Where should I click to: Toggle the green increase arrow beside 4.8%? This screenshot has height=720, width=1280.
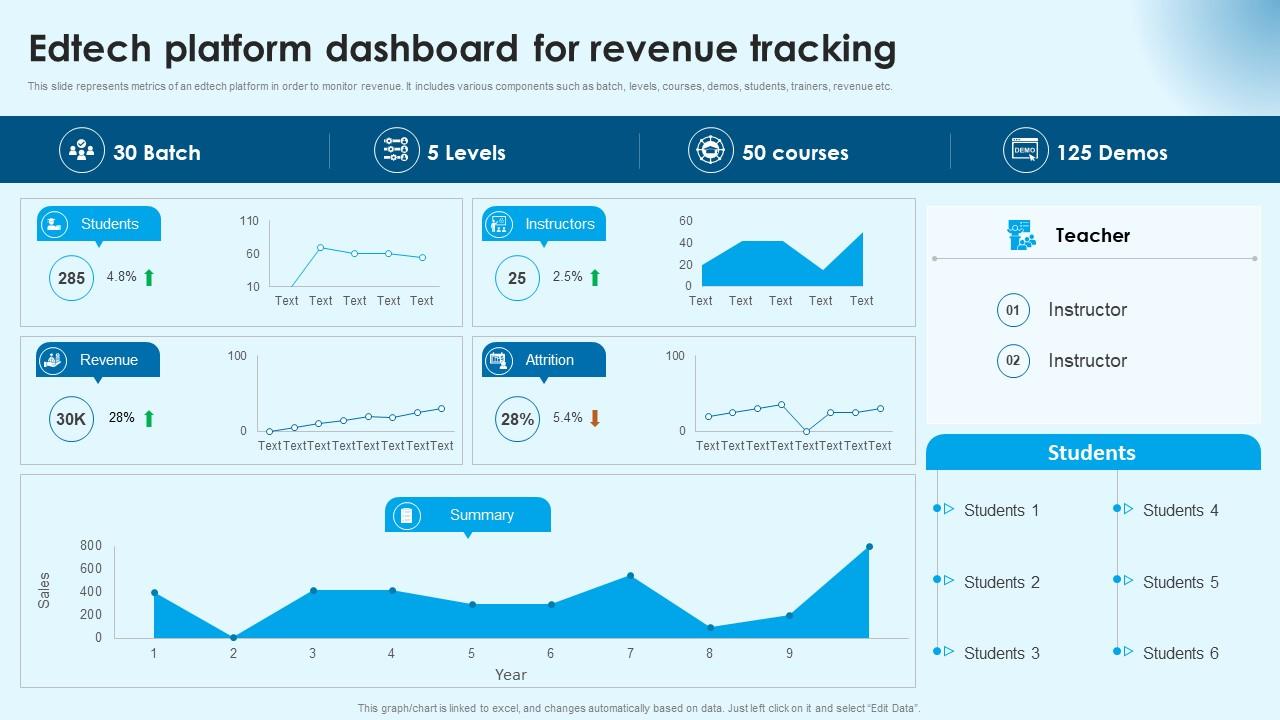coord(148,277)
